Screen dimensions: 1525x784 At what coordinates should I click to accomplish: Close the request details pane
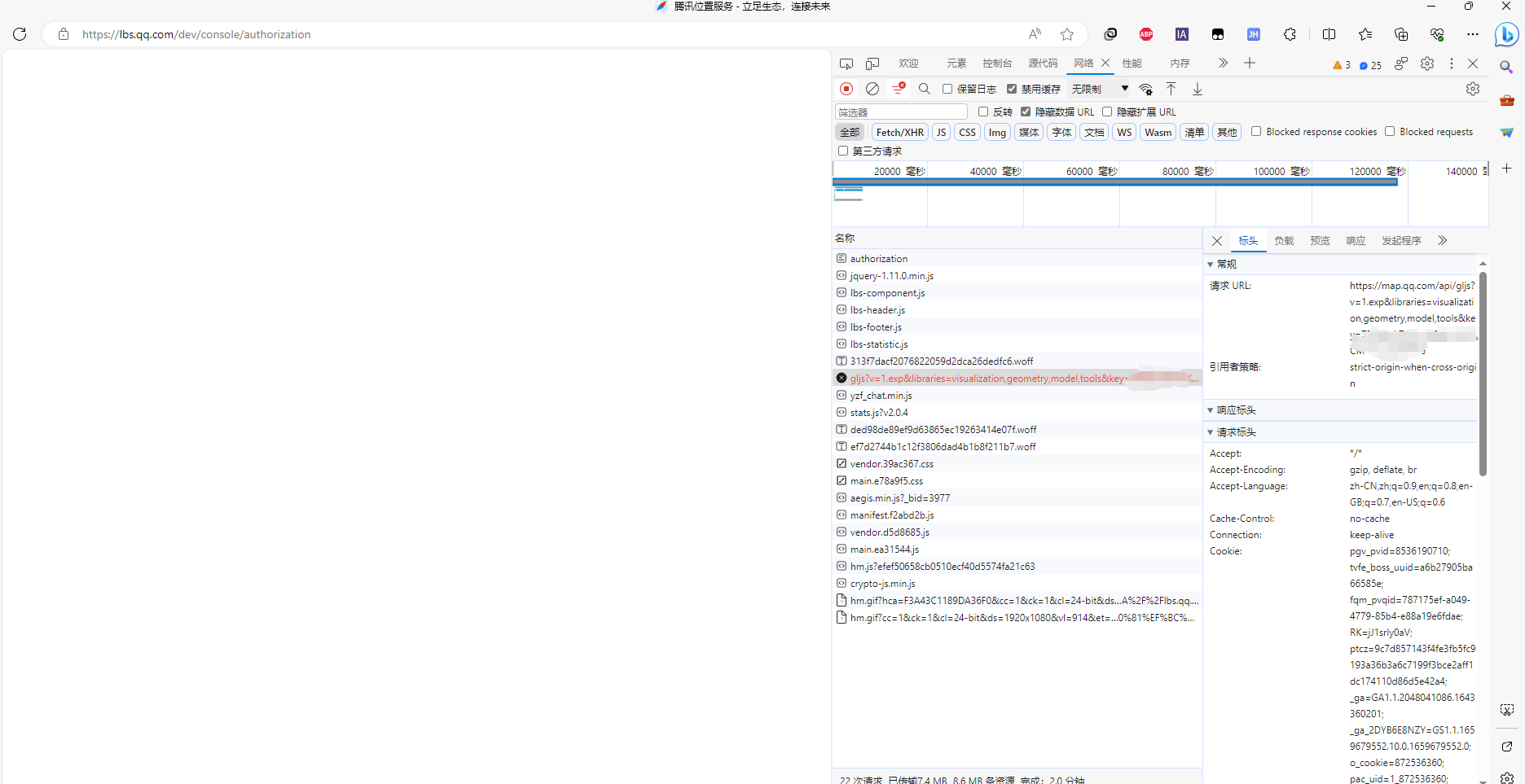pyautogui.click(x=1217, y=241)
